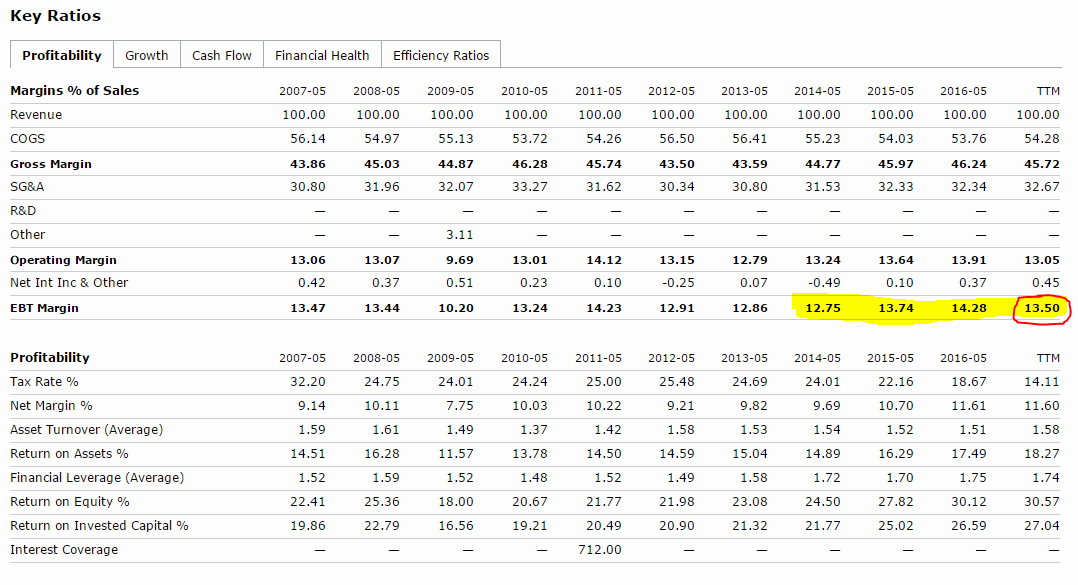Viewport: 1078px width, 585px height.
Task: Click the Key Ratios heading
Action: [x=55, y=16]
